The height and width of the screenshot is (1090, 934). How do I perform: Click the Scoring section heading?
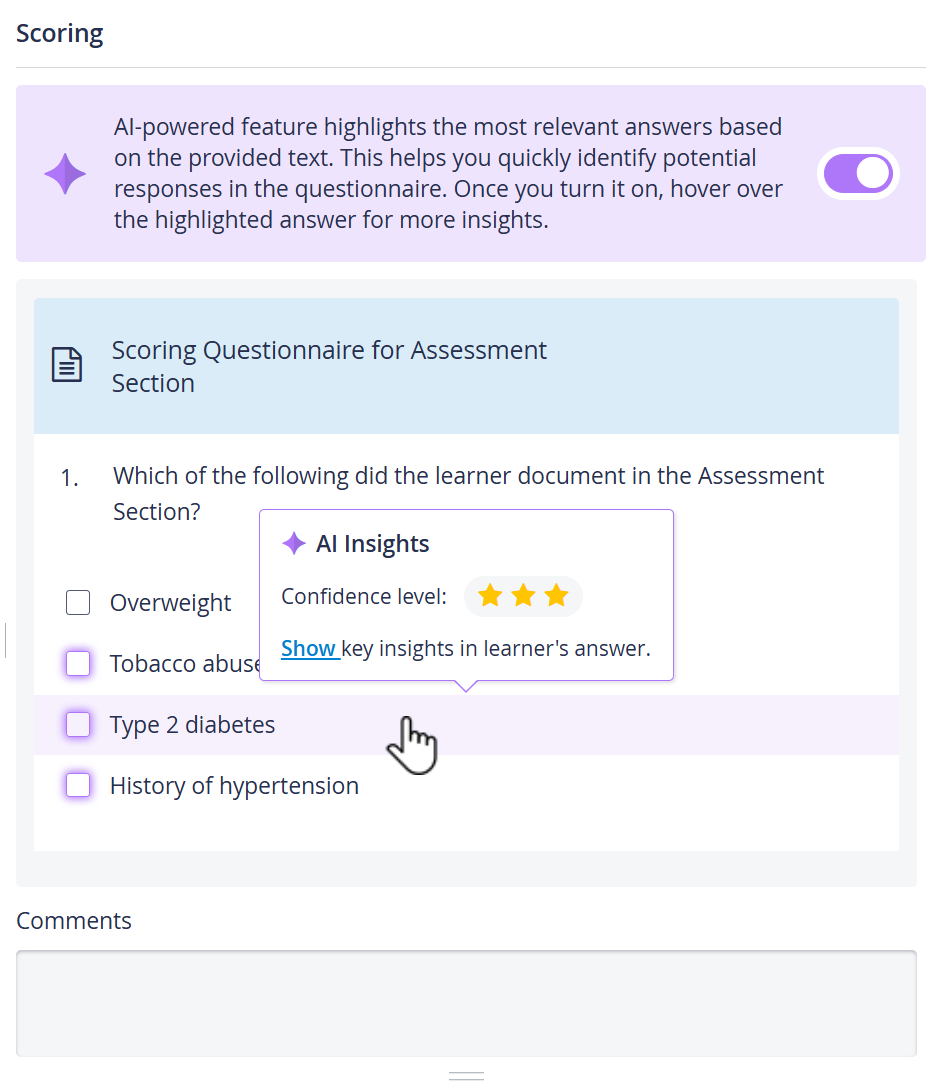[x=60, y=33]
